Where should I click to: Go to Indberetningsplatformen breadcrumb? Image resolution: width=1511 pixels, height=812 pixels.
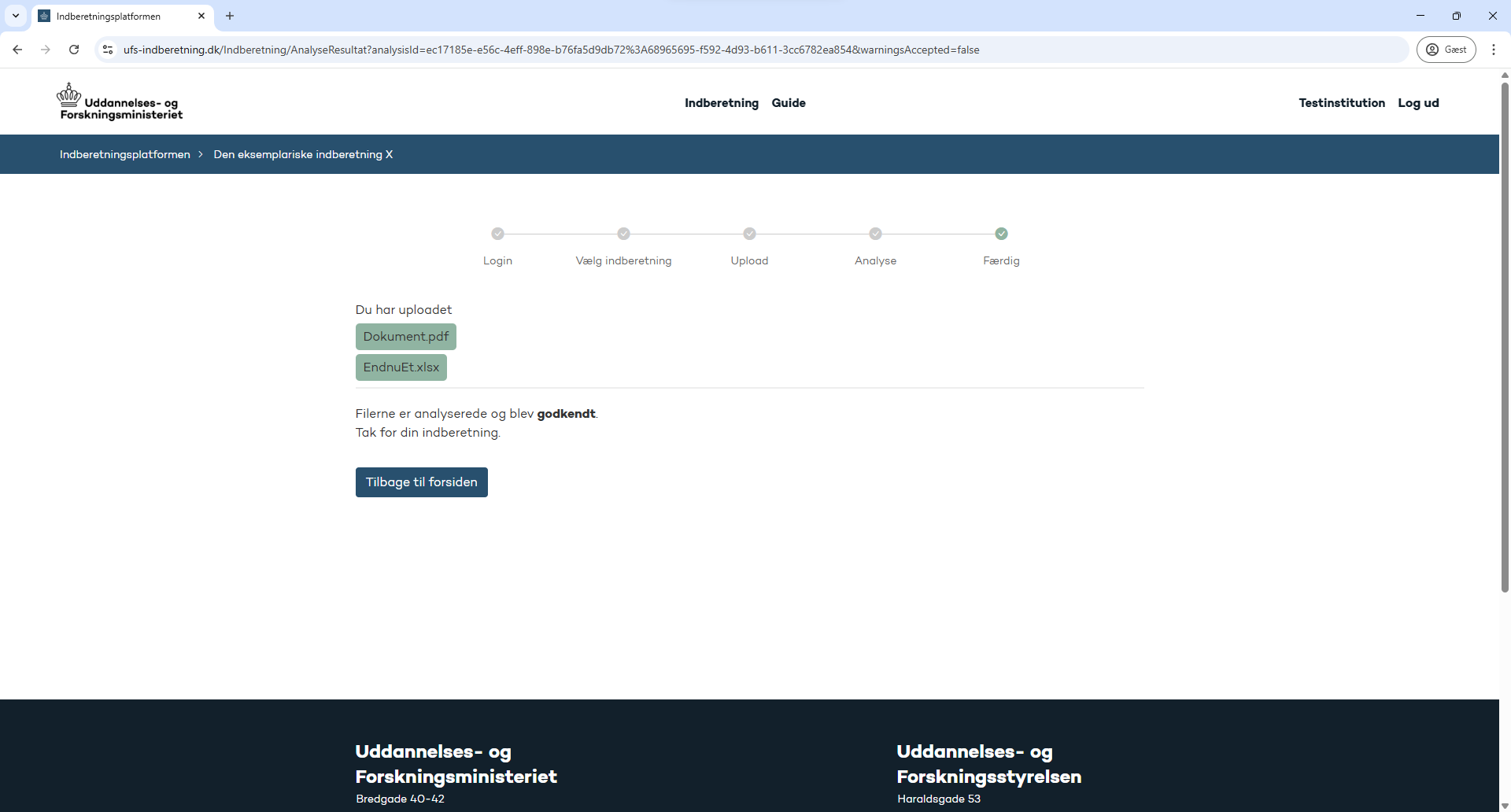[125, 154]
